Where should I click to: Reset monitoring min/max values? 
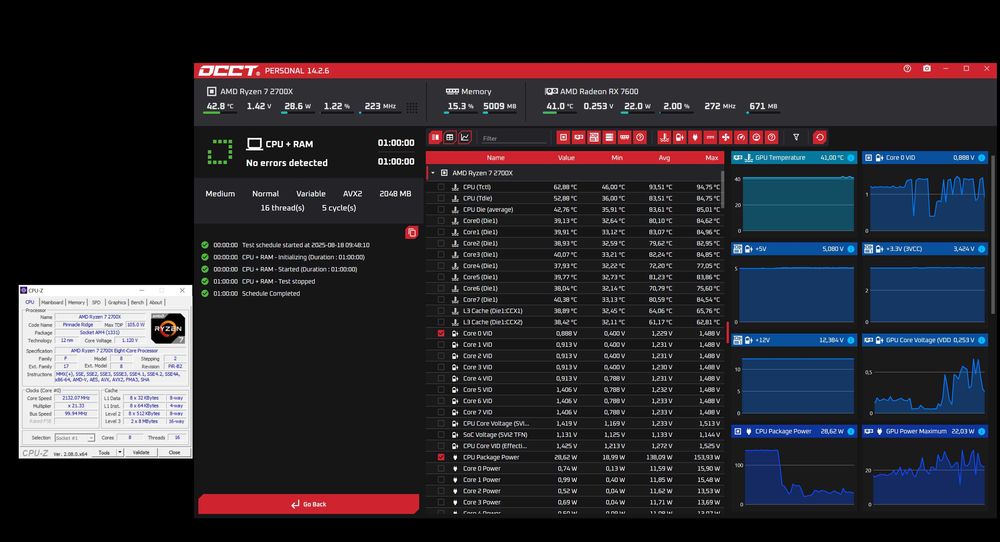820,137
